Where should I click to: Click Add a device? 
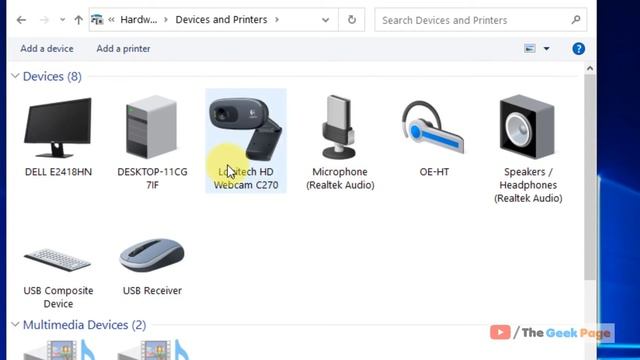coord(47,49)
